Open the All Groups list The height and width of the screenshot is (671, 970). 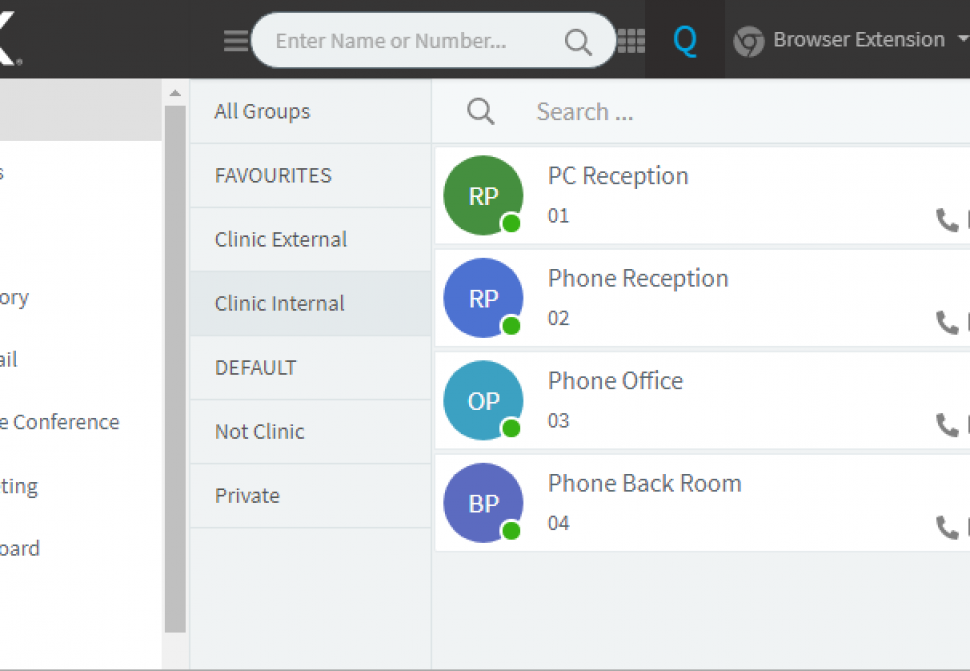(262, 111)
